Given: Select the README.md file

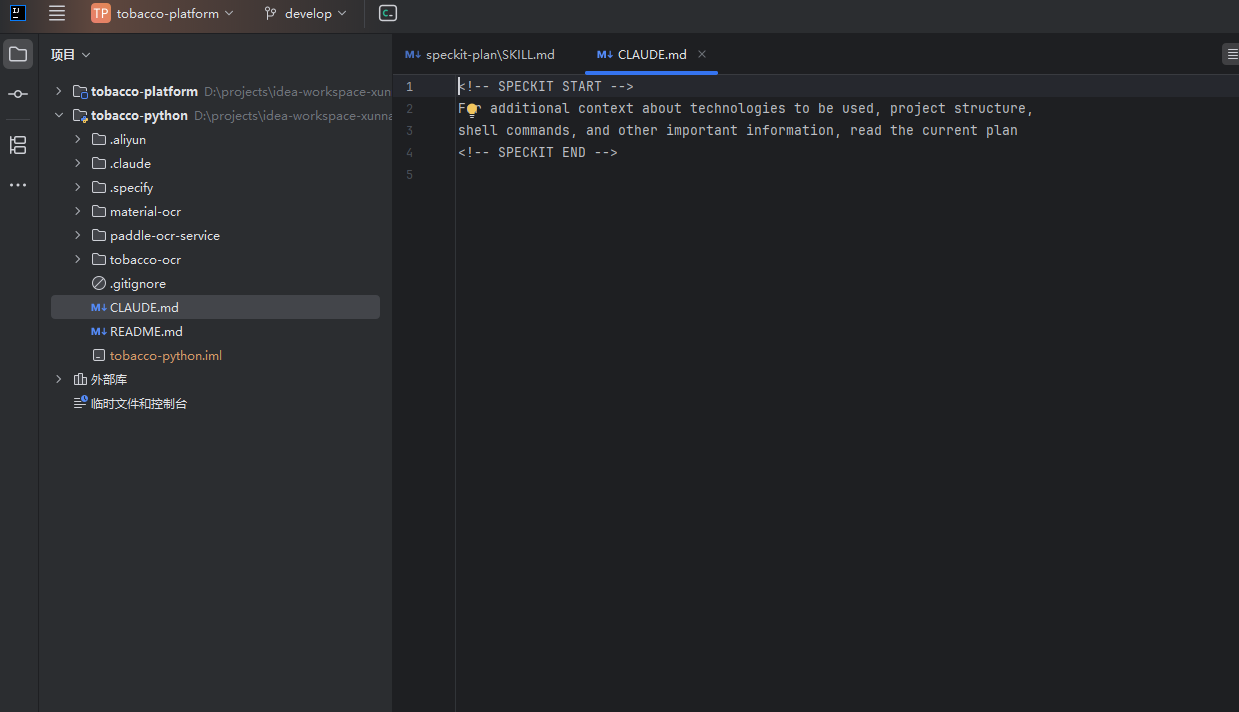Looking at the screenshot, I should click(x=215, y=331).
